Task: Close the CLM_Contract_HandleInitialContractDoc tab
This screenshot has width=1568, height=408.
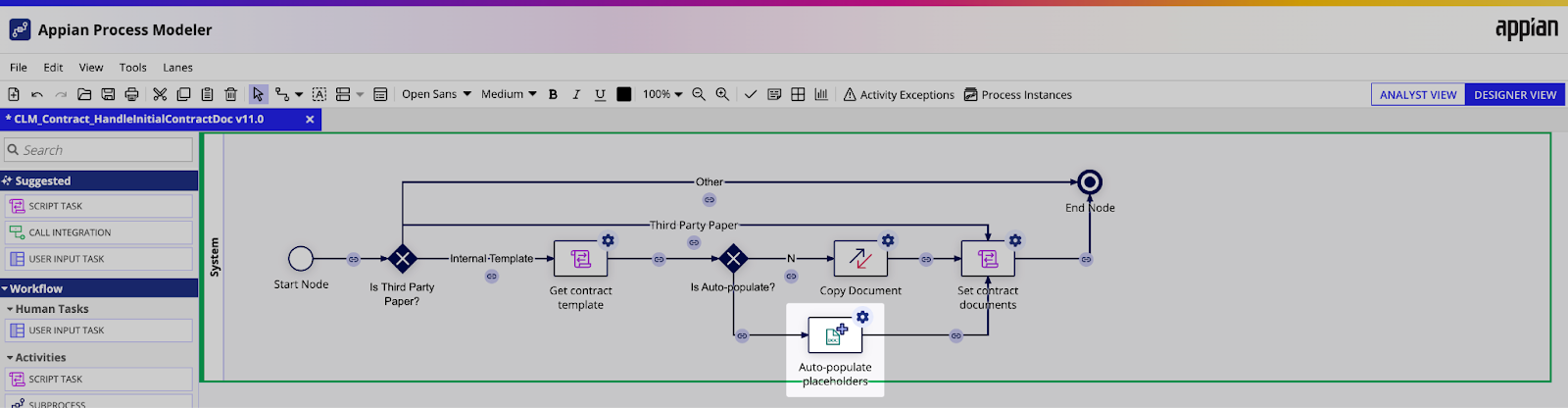Action: tap(310, 119)
